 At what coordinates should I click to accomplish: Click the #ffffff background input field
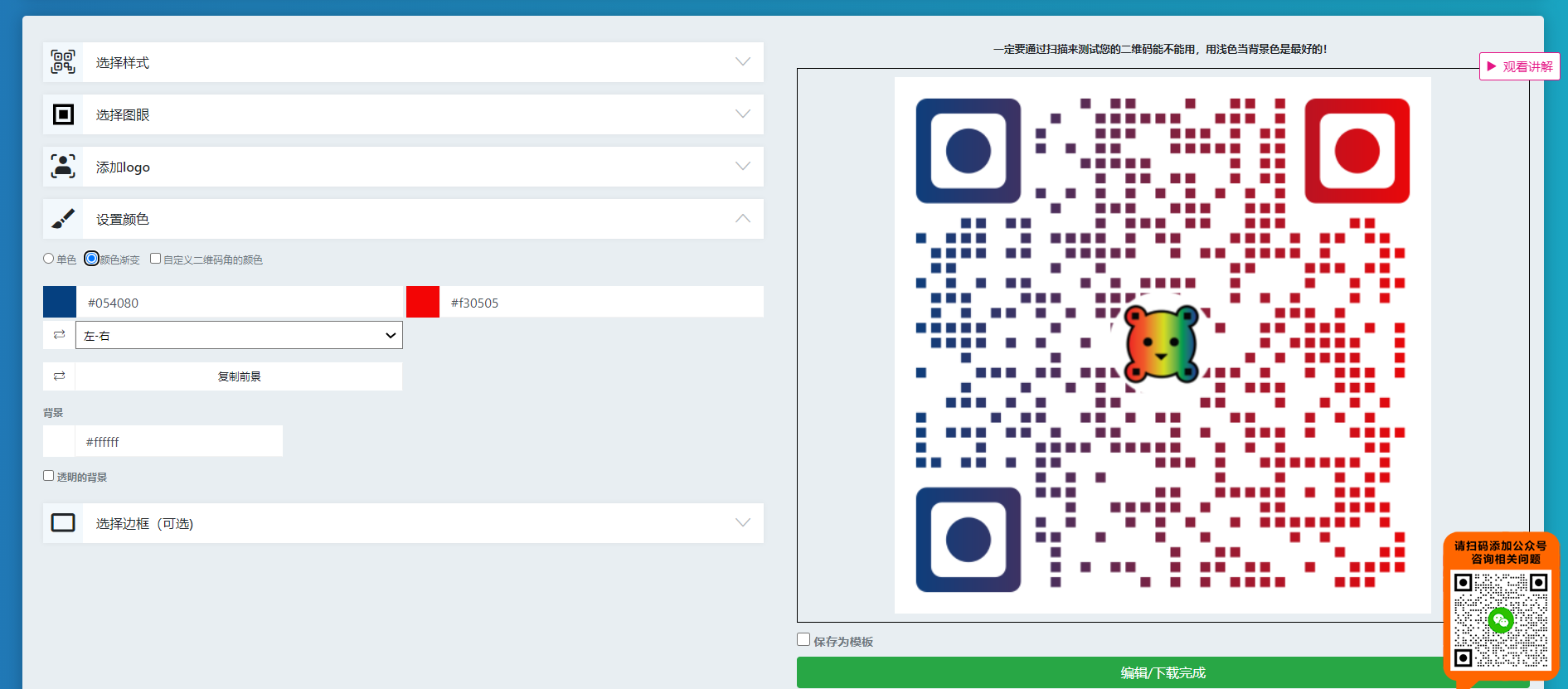point(179,441)
